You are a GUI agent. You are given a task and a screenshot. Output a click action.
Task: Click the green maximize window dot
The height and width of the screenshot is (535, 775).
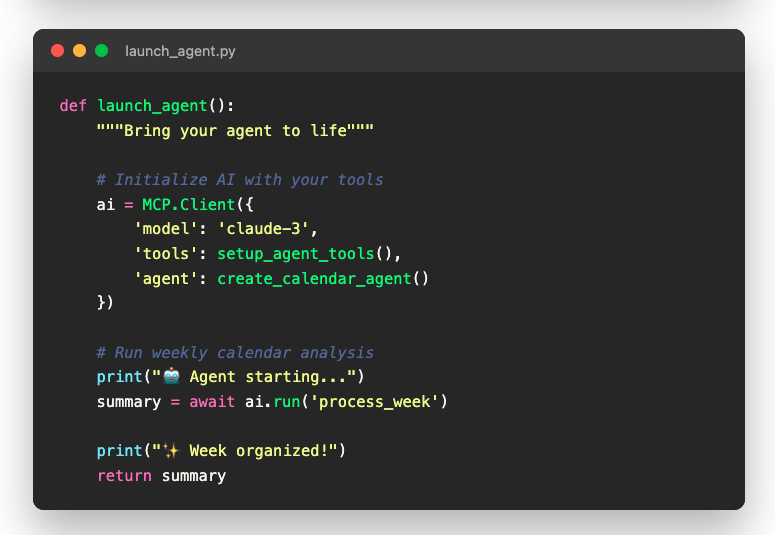102,51
